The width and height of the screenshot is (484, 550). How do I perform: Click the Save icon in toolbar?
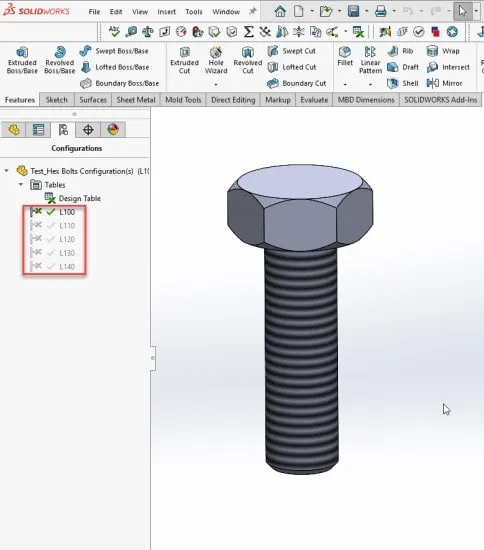(x=354, y=11)
